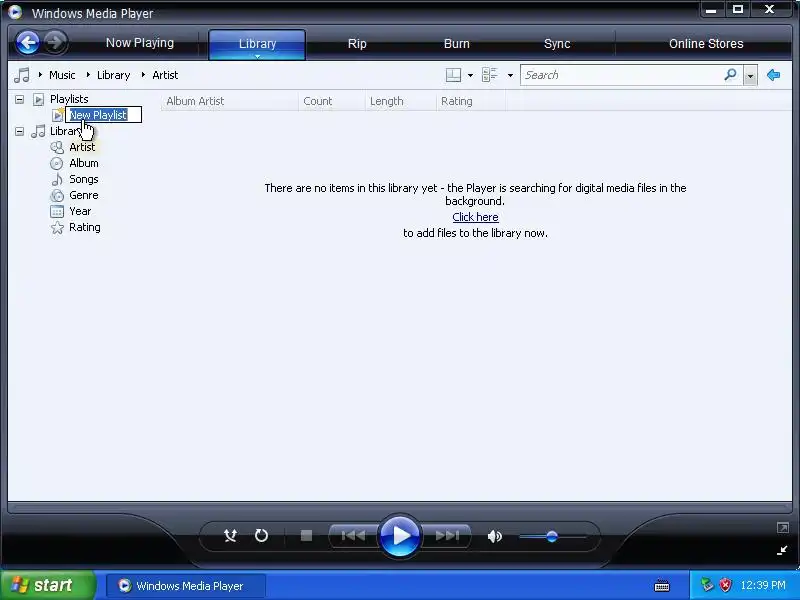
Task: Adjust the volume slider
Action: (x=553, y=537)
